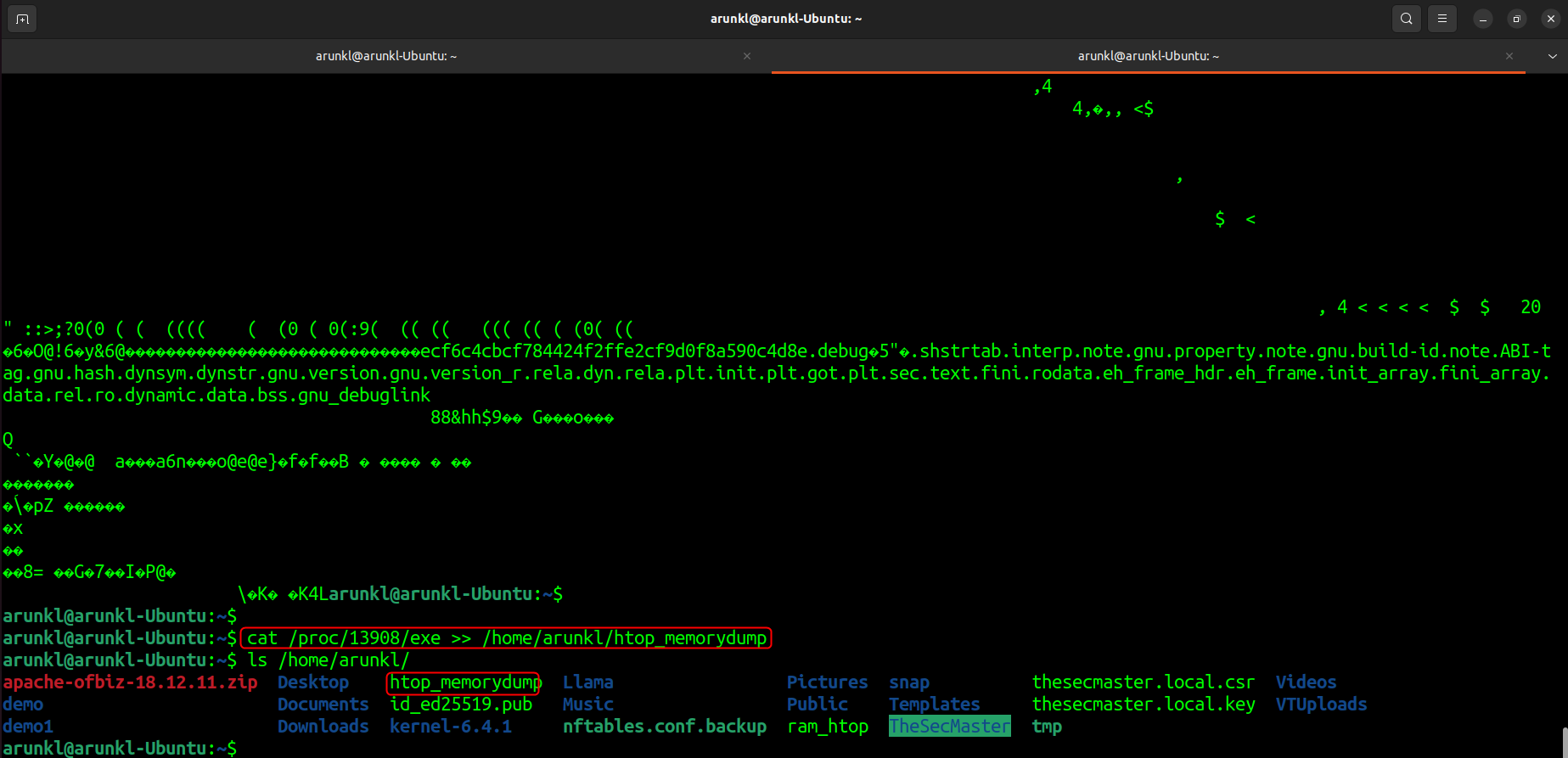Click the Music directory name
This screenshot has width=1568, height=758.
pyautogui.click(x=587, y=705)
